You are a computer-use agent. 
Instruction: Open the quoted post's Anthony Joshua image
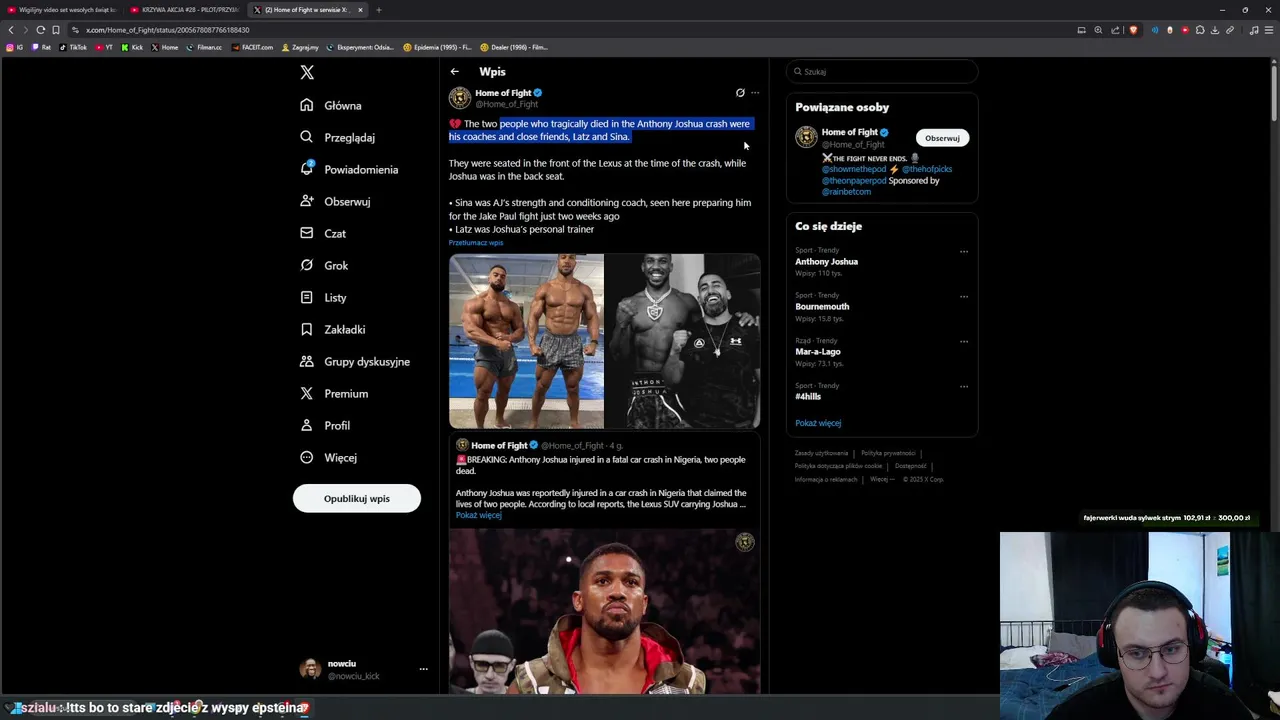(x=604, y=611)
